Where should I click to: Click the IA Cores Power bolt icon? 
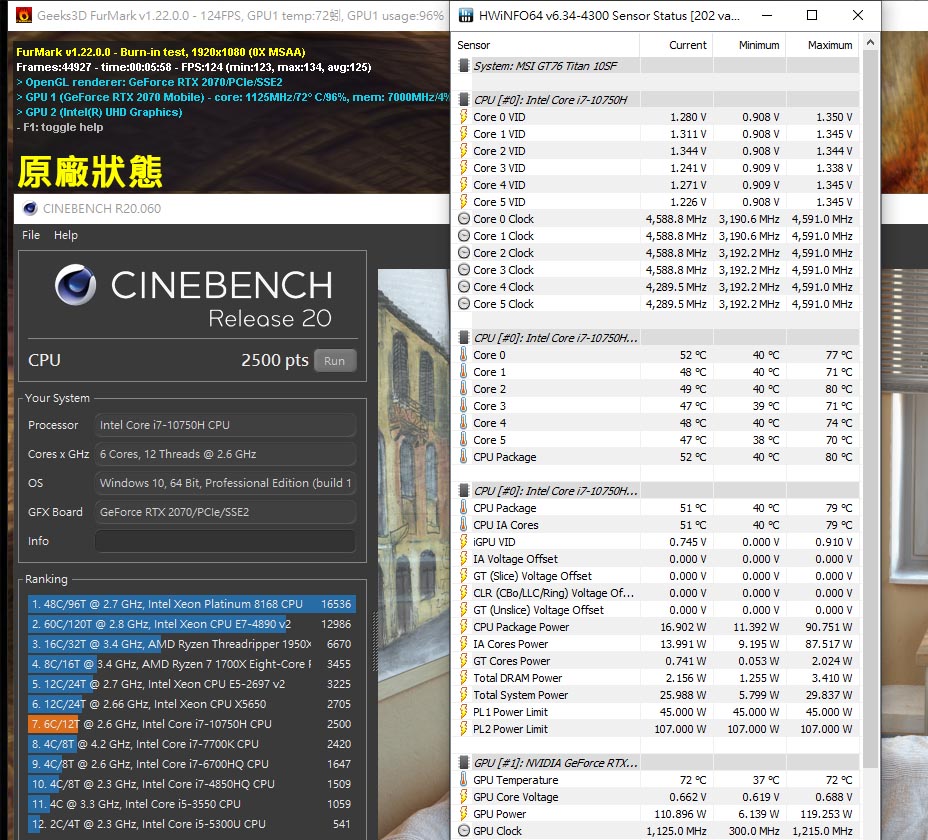464,644
